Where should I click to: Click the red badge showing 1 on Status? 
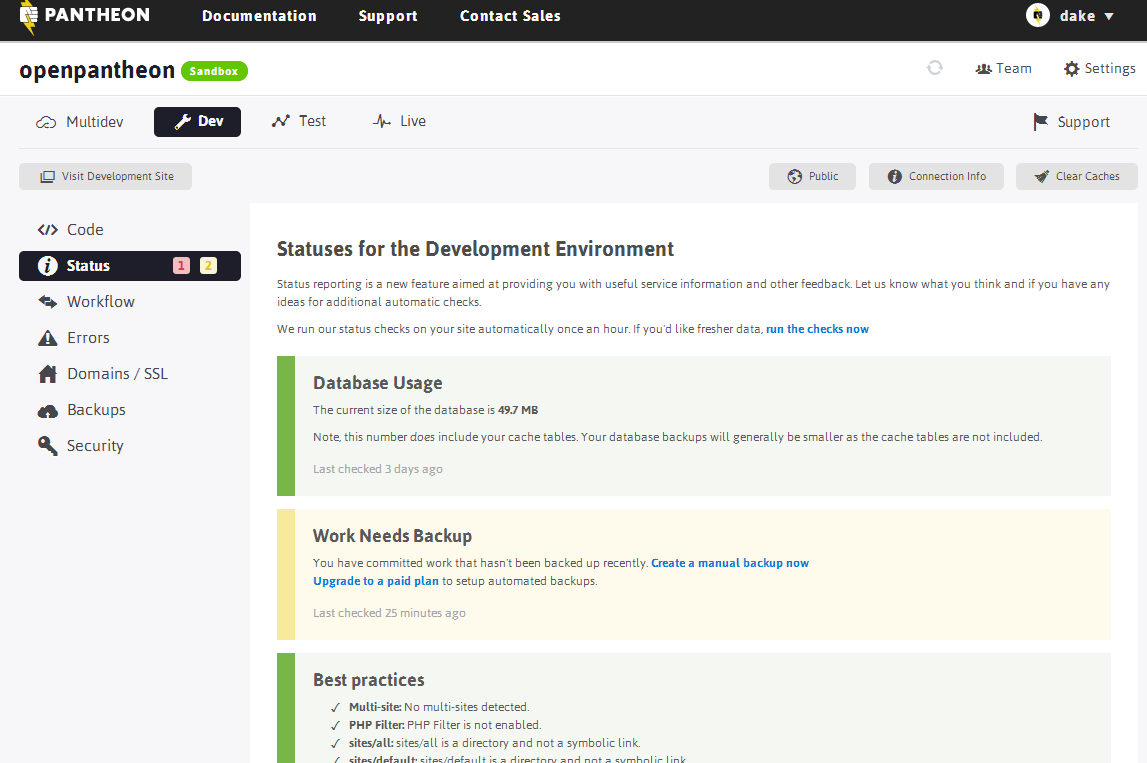[x=181, y=266]
